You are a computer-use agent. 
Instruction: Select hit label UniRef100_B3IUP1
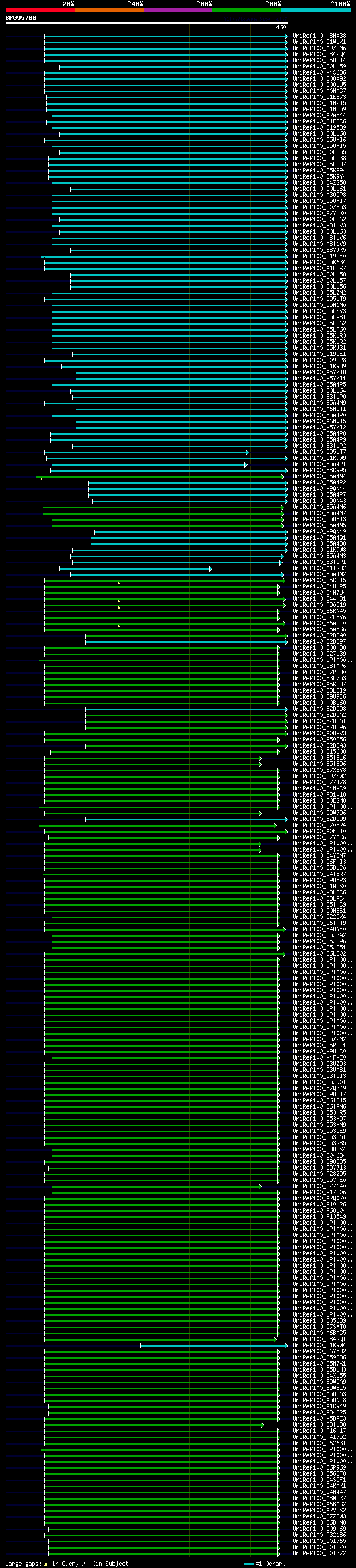(x=319, y=562)
